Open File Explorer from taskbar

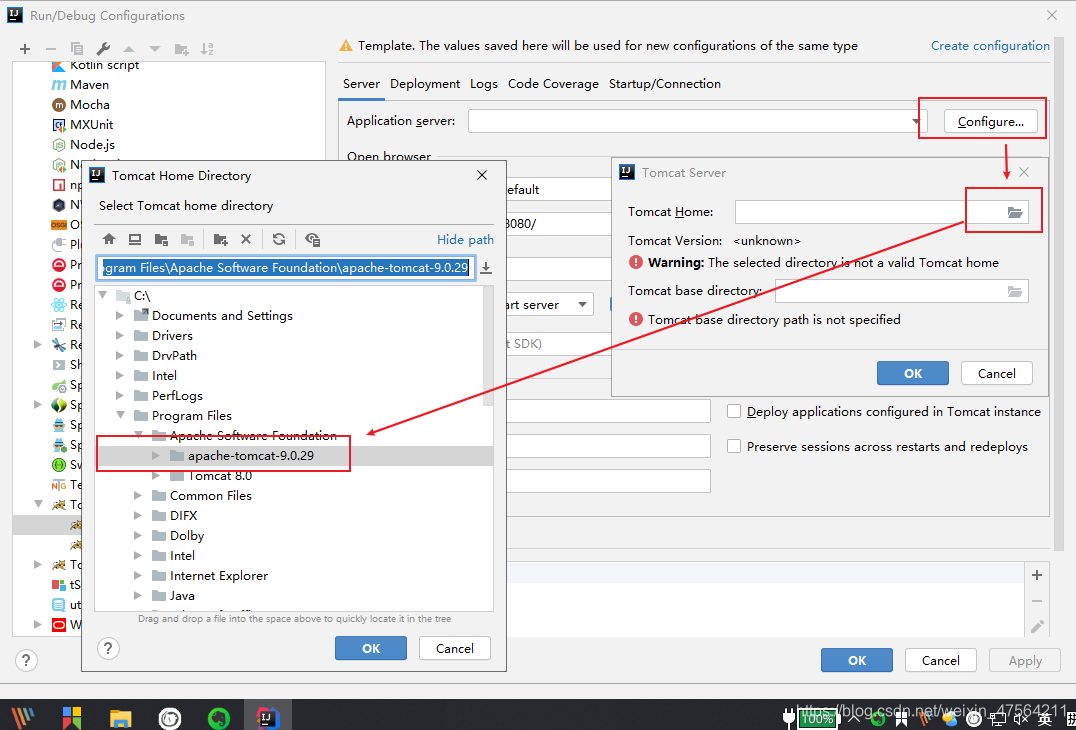(x=121, y=718)
